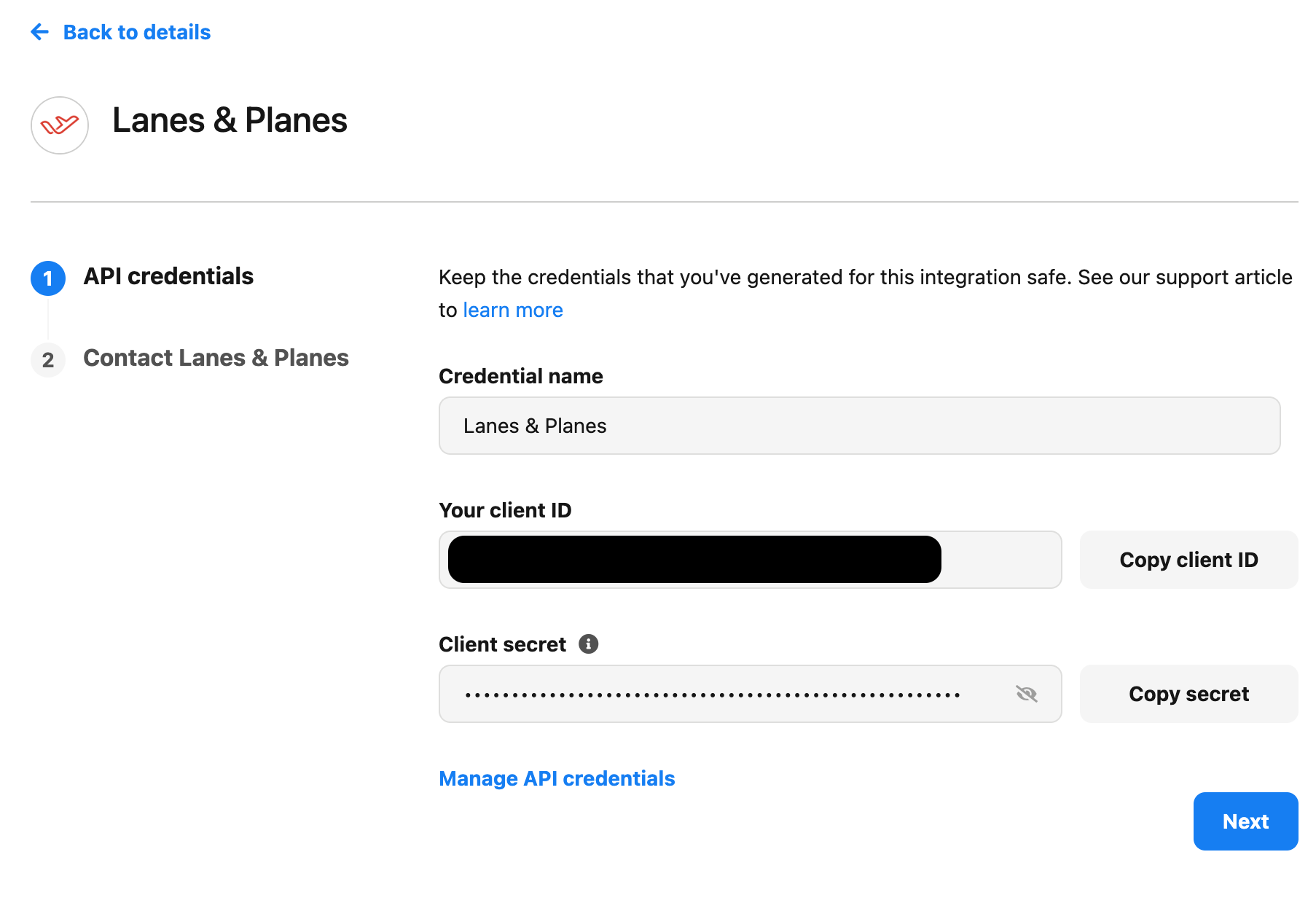This screenshot has width=1316, height=911.
Task: Click the step 1 circle badge
Action: click(48, 278)
